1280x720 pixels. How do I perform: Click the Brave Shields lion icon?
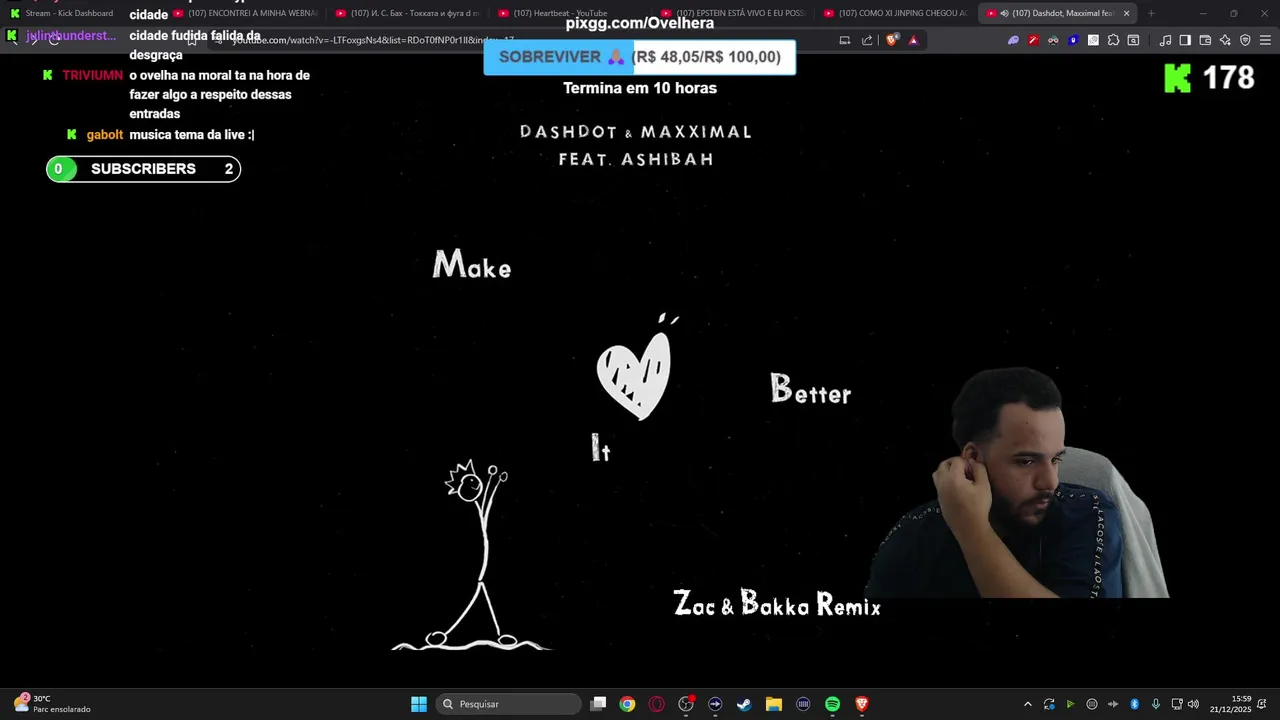pos(890,40)
